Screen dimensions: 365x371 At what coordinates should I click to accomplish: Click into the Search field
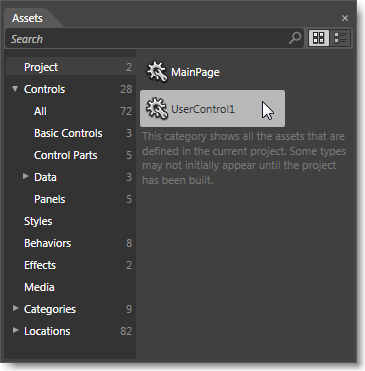(x=147, y=39)
